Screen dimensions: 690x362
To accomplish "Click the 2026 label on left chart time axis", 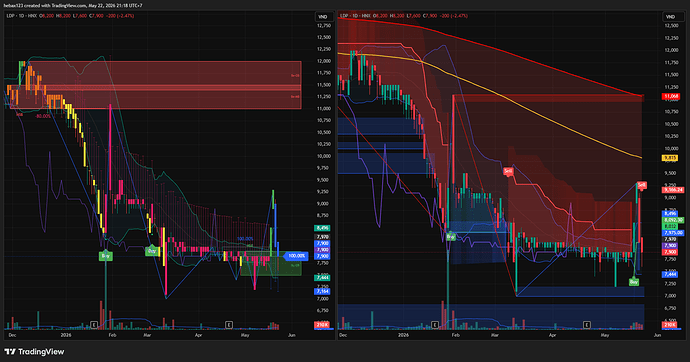I will 66,335.
